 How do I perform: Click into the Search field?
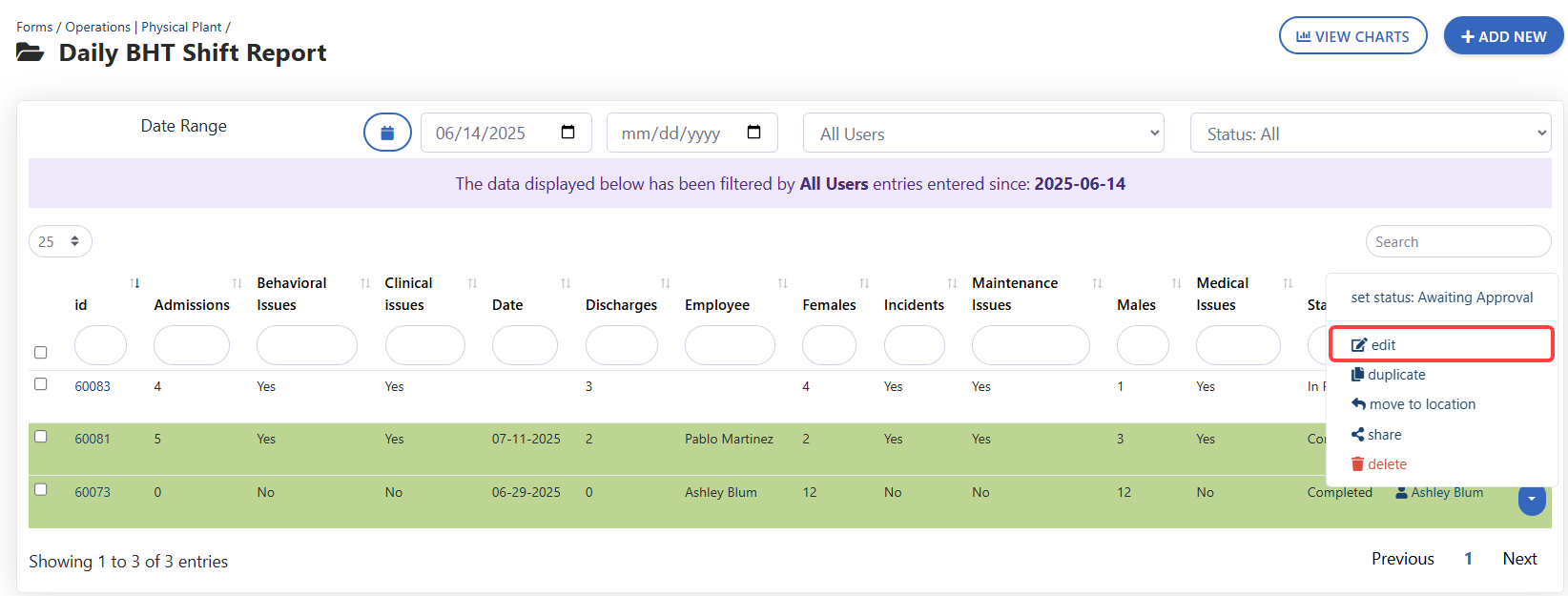(x=1457, y=241)
